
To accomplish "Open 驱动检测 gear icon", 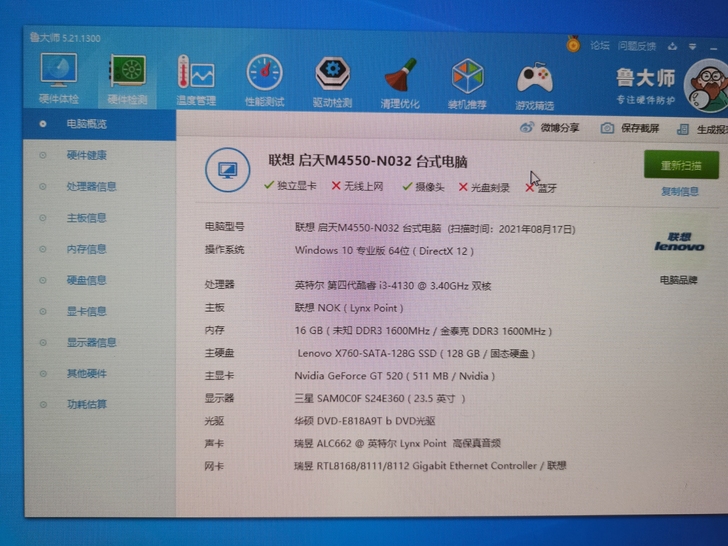I will 332,82.
